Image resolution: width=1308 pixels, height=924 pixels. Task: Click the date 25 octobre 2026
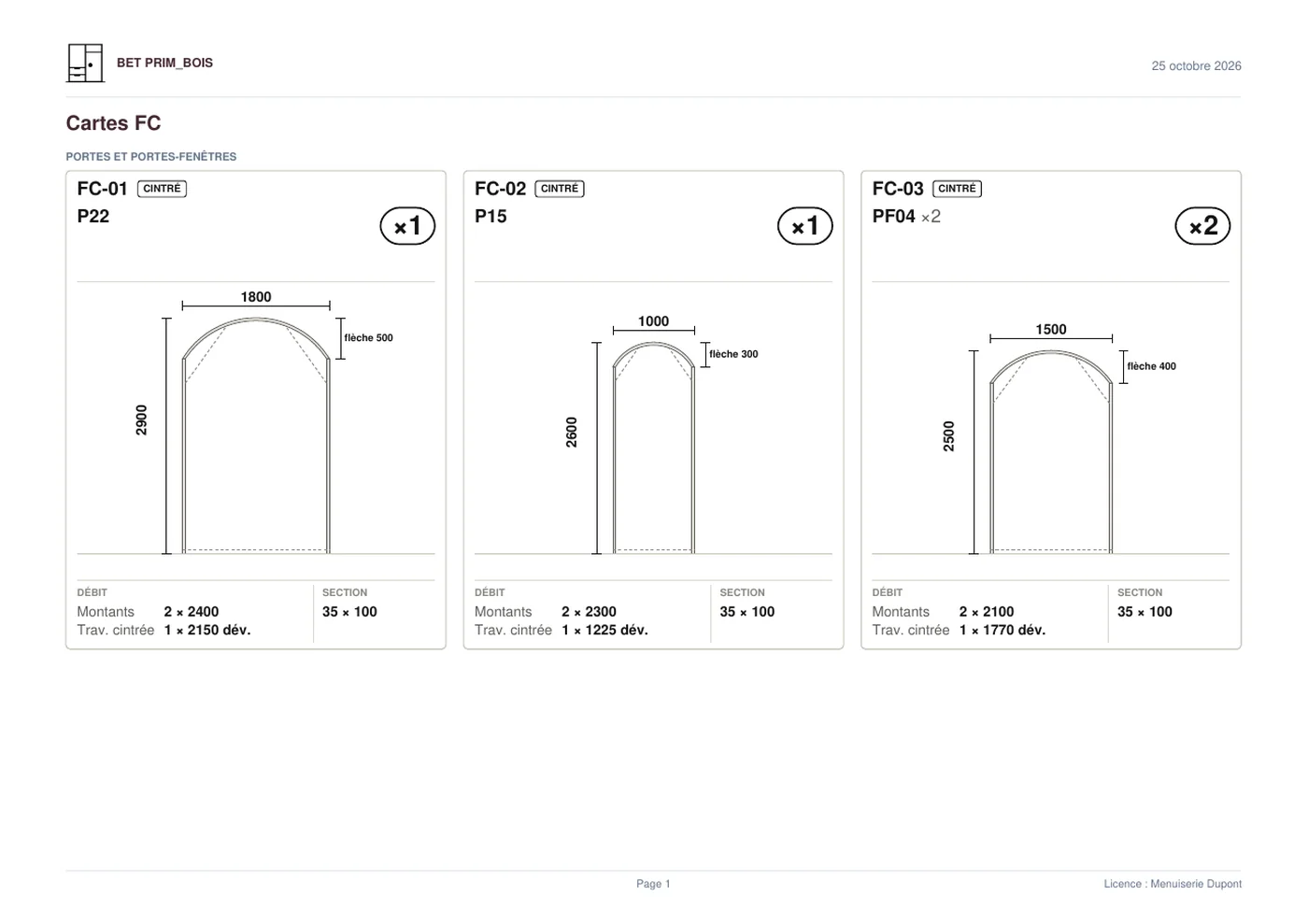click(1196, 65)
